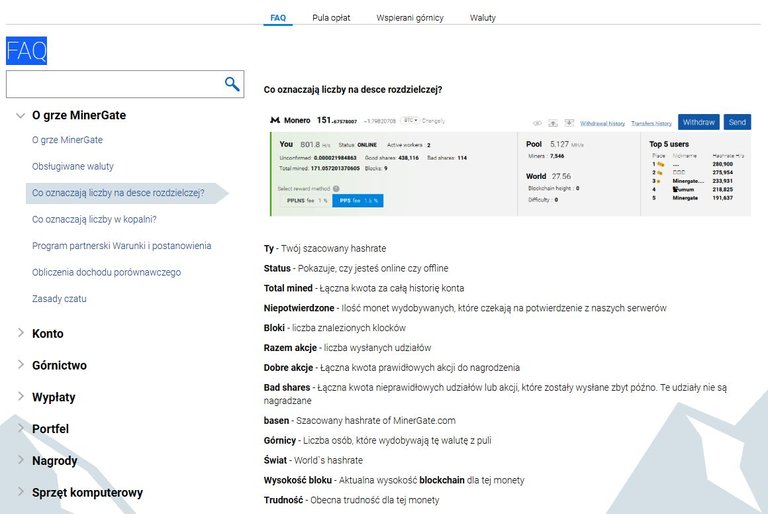Click the Top 5 users heading
The height and width of the screenshot is (514, 768).
[669, 144]
